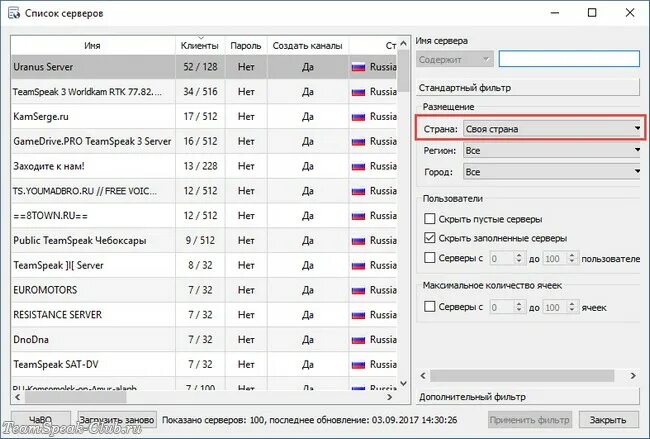Click the ЧаВО button

pos(40,420)
